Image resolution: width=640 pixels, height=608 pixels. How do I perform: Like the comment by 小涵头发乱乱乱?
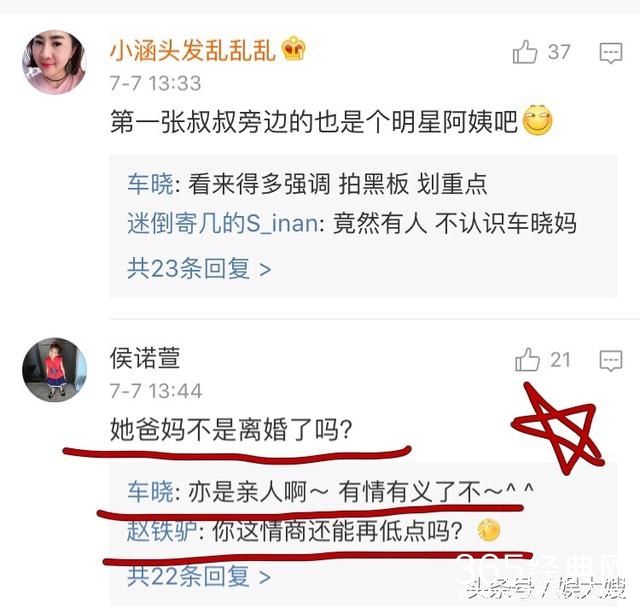click(x=524, y=52)
